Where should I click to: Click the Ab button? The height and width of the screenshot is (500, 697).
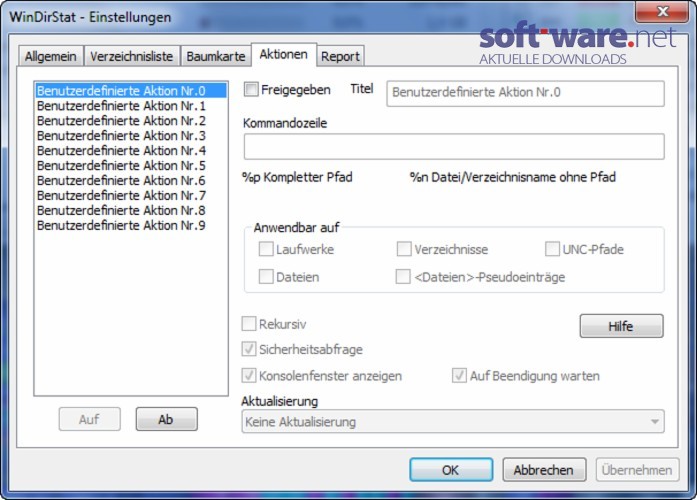[x=167, y=419]
